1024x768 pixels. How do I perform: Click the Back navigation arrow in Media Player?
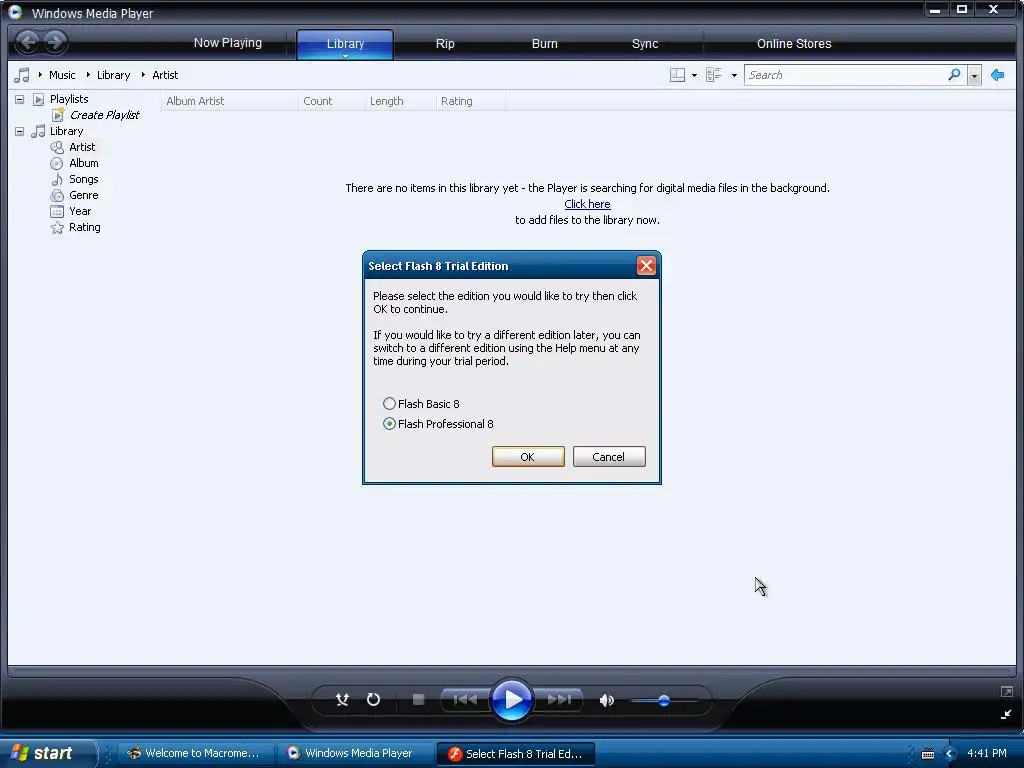pyautogui.click(x=27, y=42)
